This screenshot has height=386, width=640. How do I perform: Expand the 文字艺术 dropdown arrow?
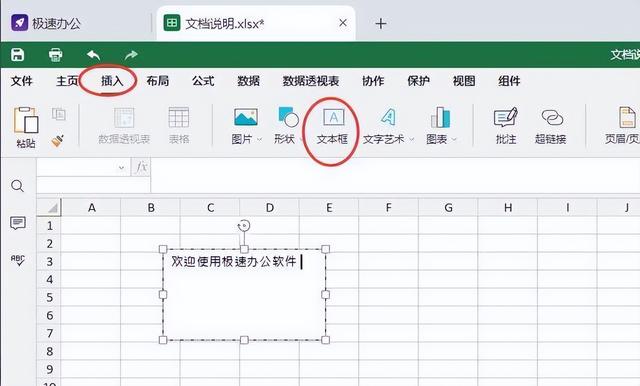[411, 140]
